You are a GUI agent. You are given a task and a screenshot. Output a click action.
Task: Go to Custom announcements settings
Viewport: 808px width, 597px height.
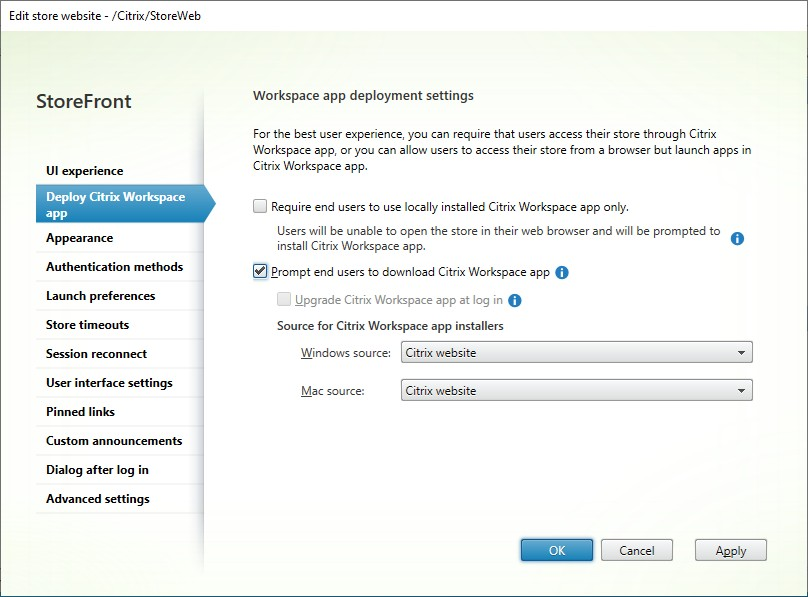point(113,441)
